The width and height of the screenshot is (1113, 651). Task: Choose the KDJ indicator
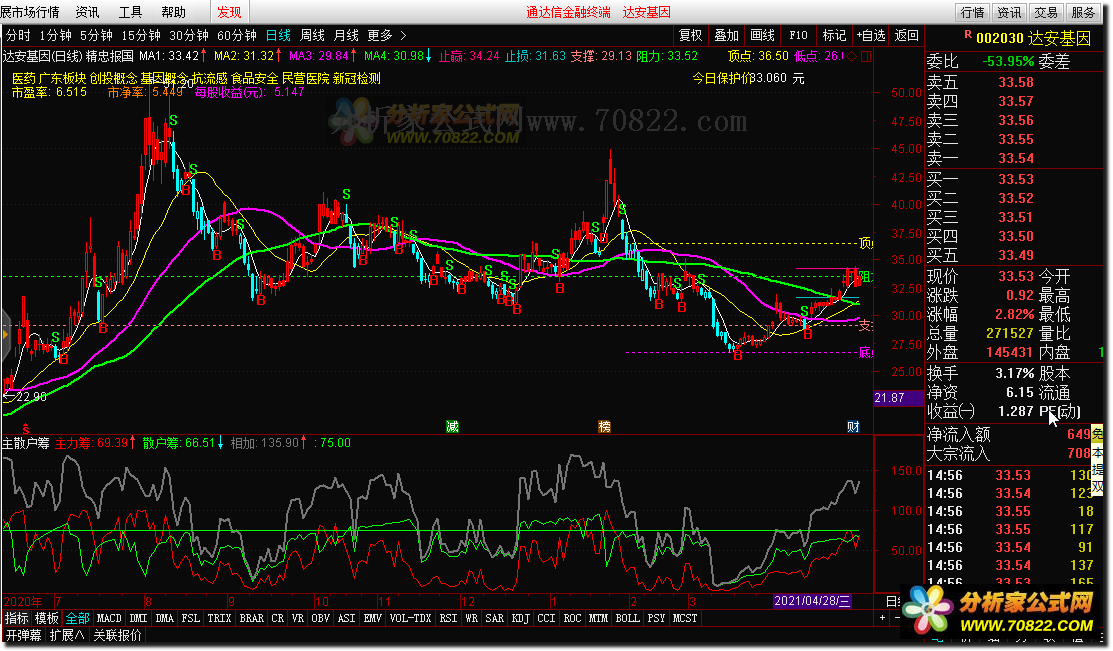point(520,618)
